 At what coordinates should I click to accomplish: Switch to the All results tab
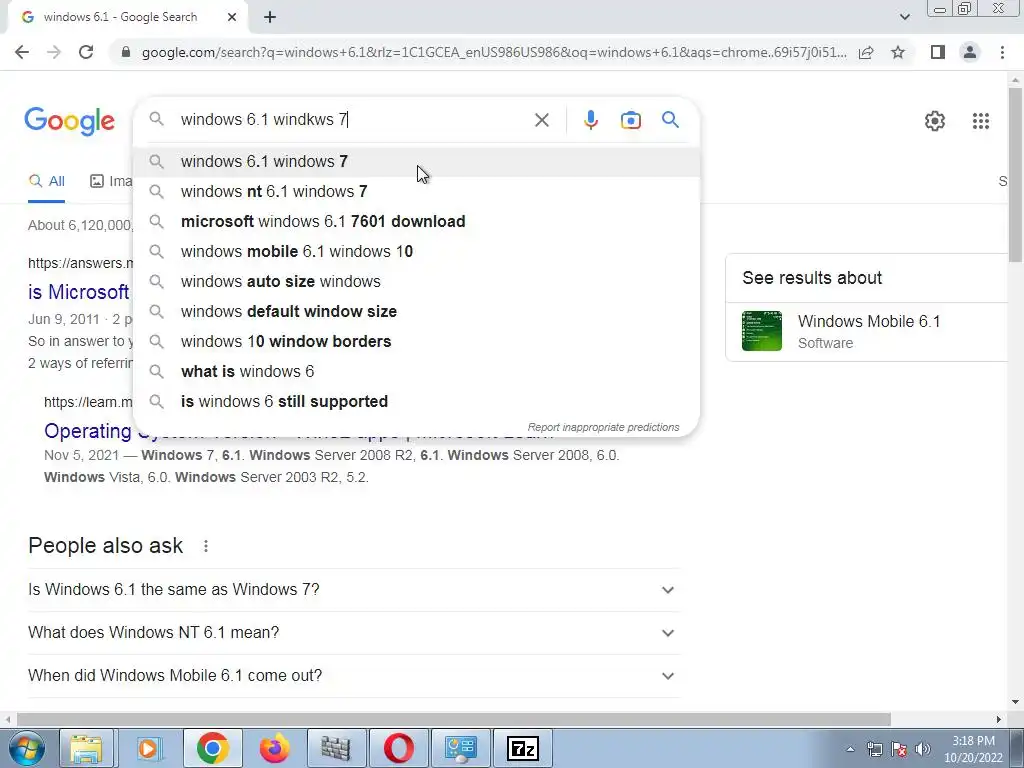tap(46, 182)
